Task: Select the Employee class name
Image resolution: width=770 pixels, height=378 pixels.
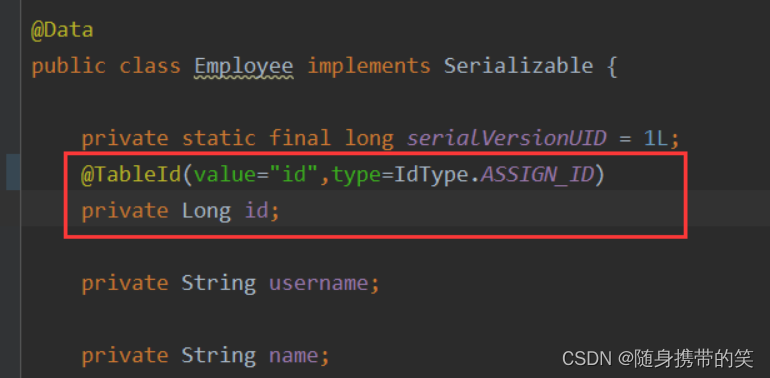Action: tap(244, 66)
